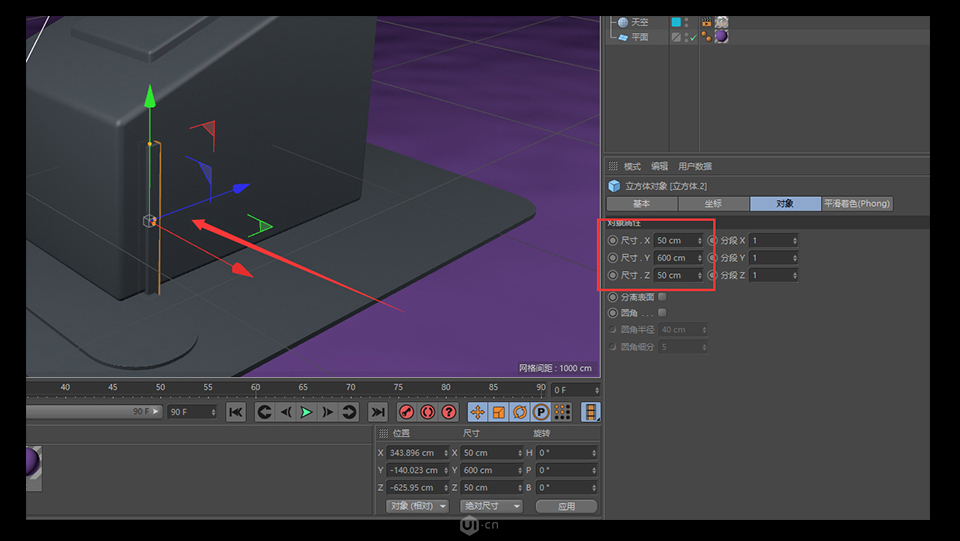
Task: Click the compositing tag on sky row
Action: point(707,22)
